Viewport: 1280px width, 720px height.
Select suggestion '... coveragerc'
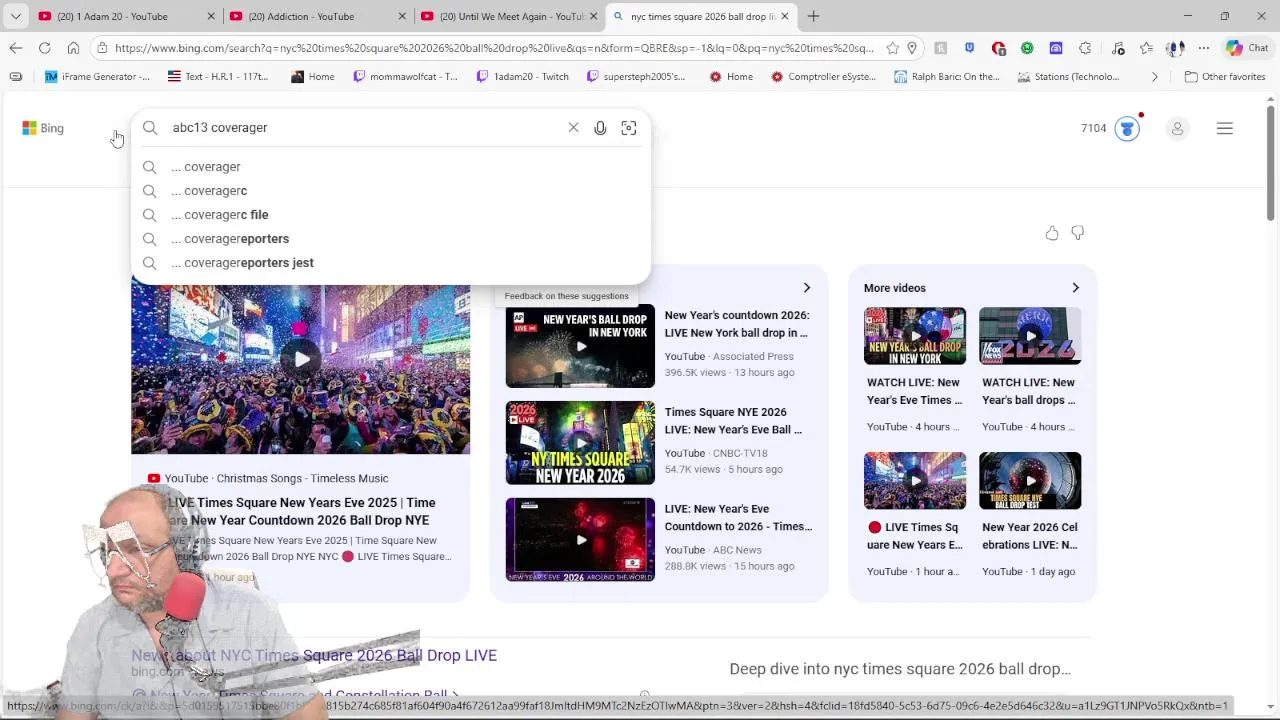(x=391, y=191)
